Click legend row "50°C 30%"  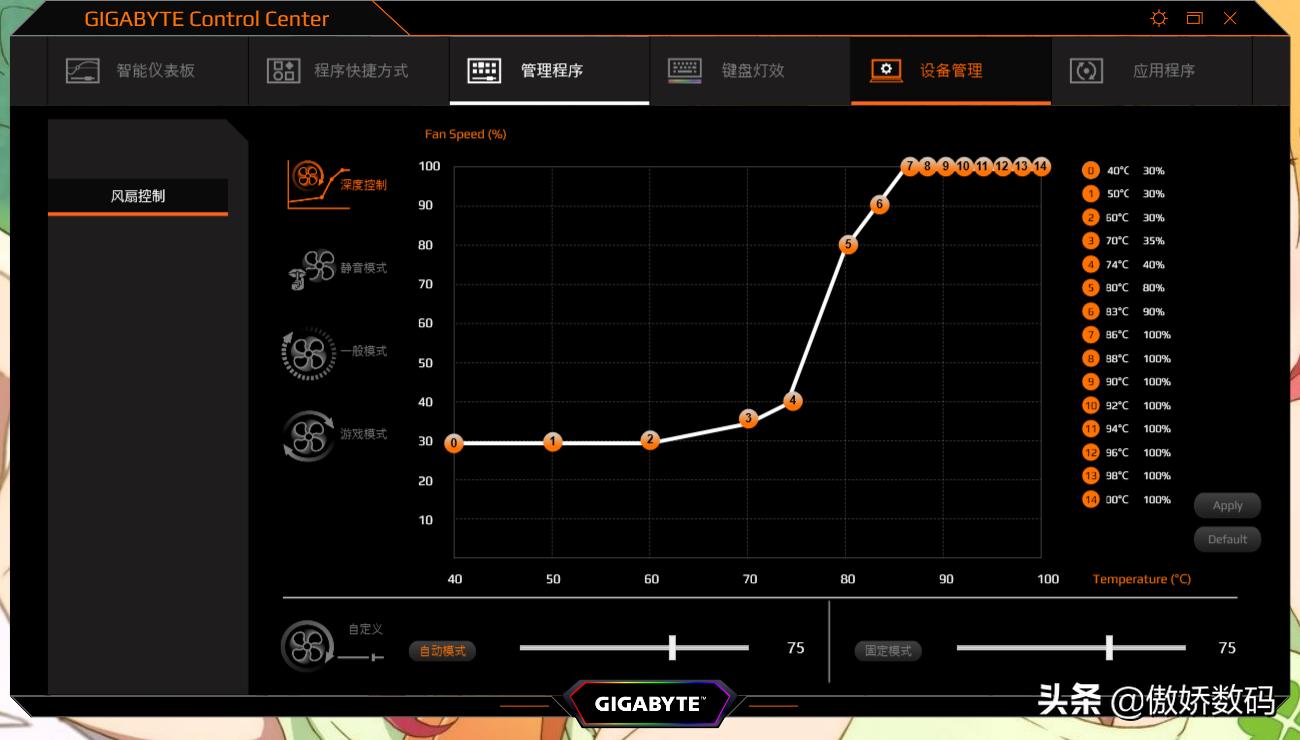(1124, 194)
